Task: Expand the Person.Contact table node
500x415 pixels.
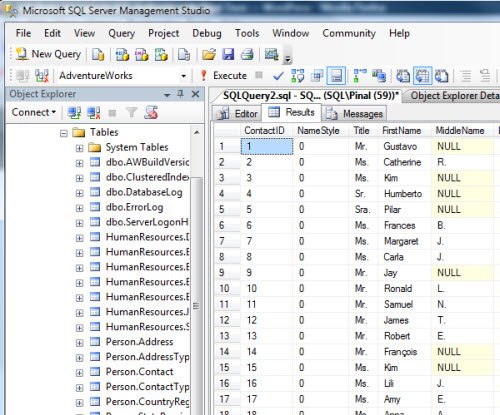Action: [x=79, y=373]
